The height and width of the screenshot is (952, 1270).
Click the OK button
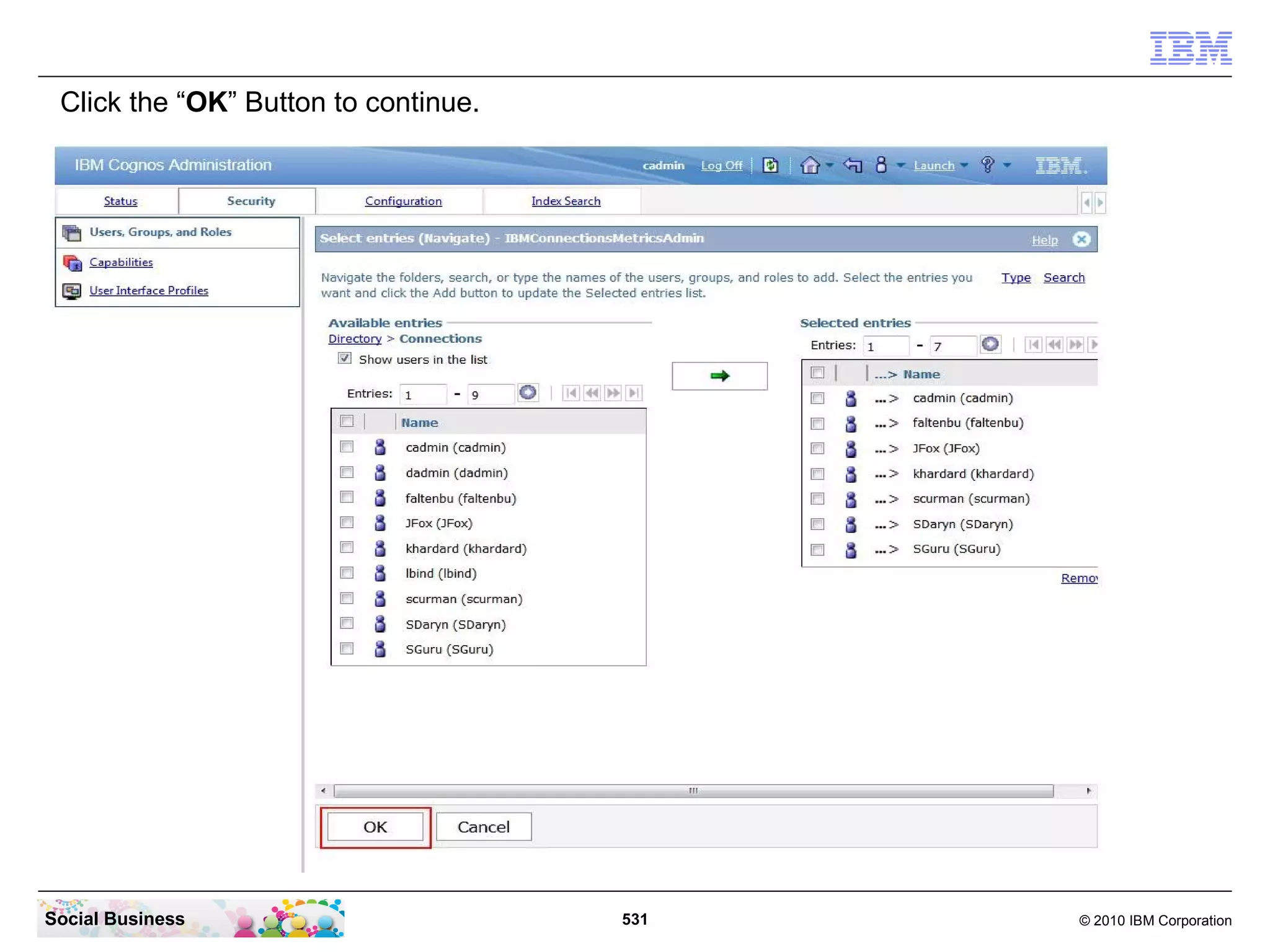point(375,827)
